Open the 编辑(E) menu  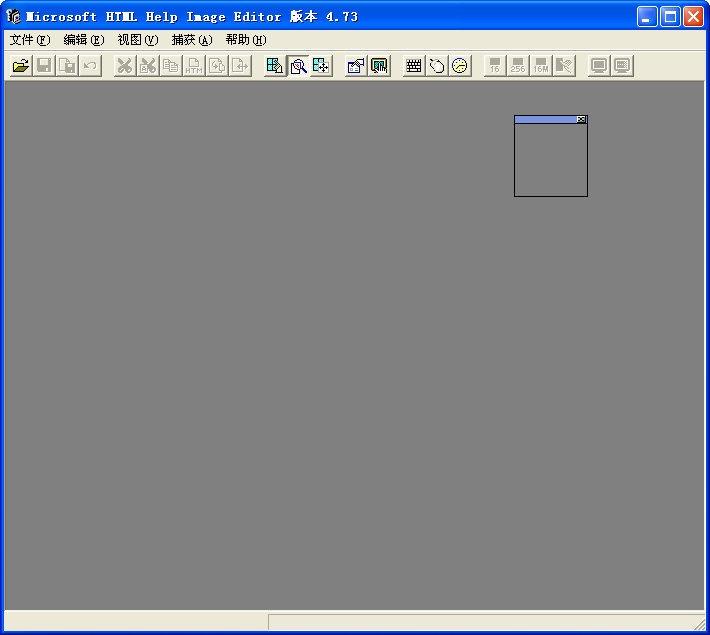coord(84,40)
